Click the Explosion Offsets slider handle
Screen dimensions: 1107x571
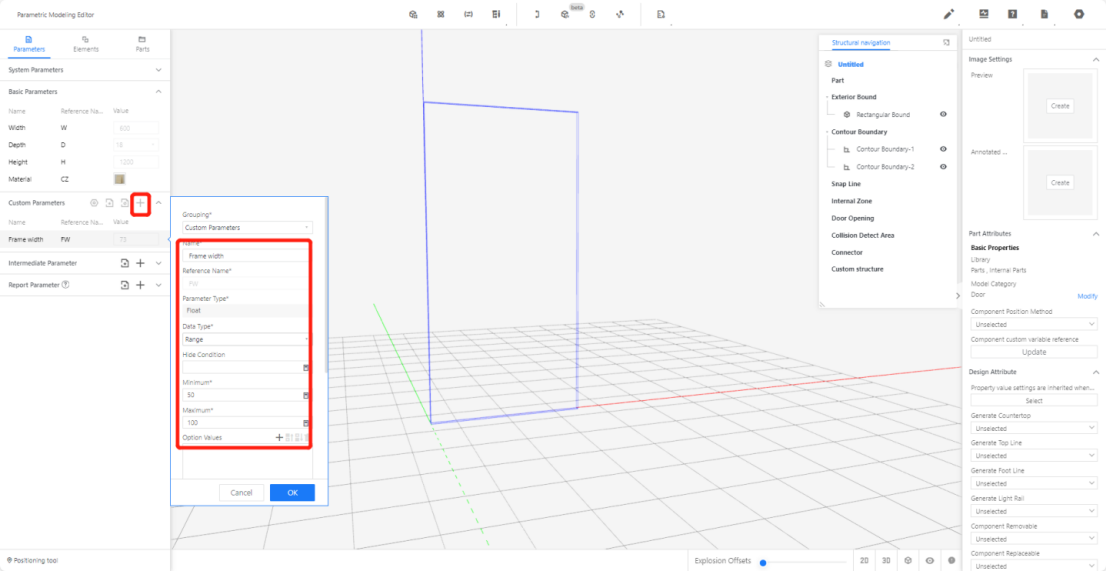tap(763, 562)
